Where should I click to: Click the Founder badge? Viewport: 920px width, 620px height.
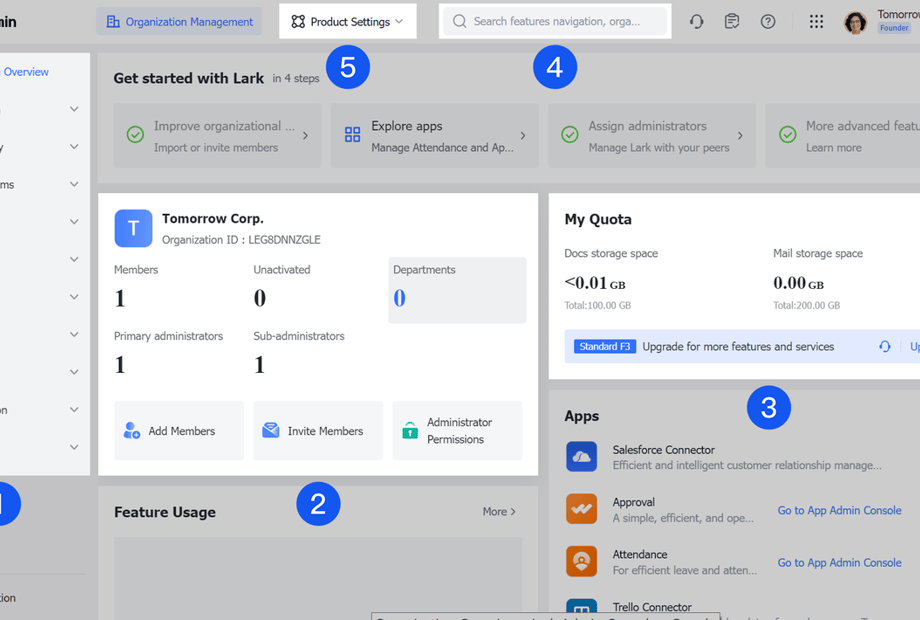(894, 28)
